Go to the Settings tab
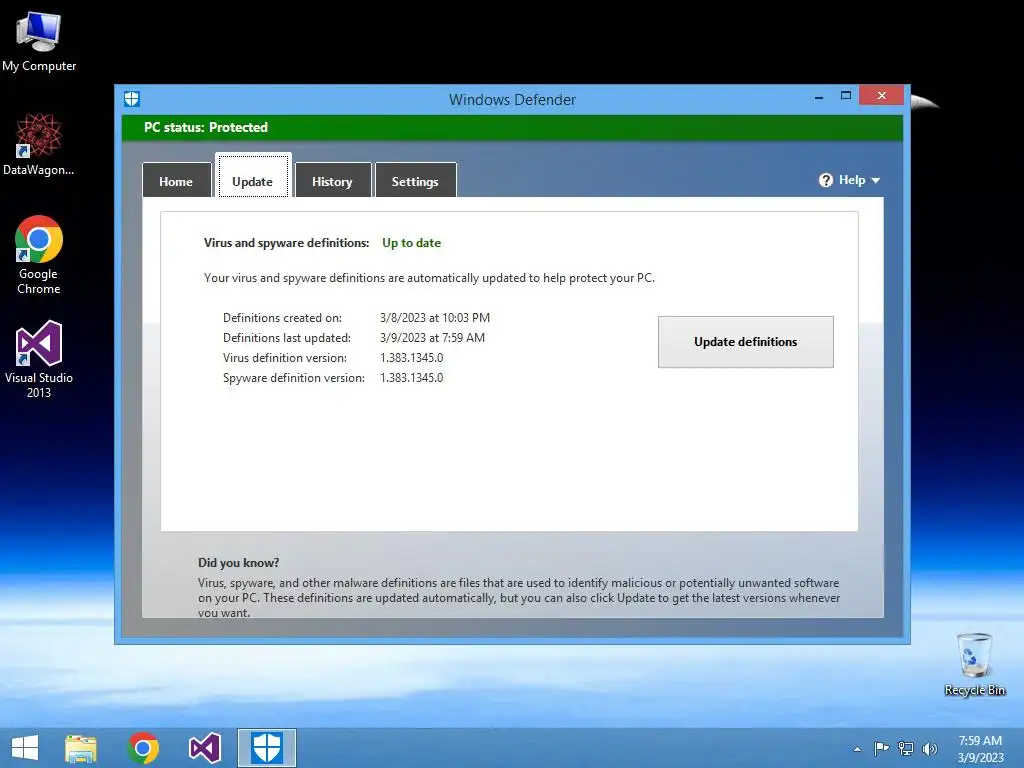The height and width of the screenshot is (768, 1024). click(x=415, y=180)
